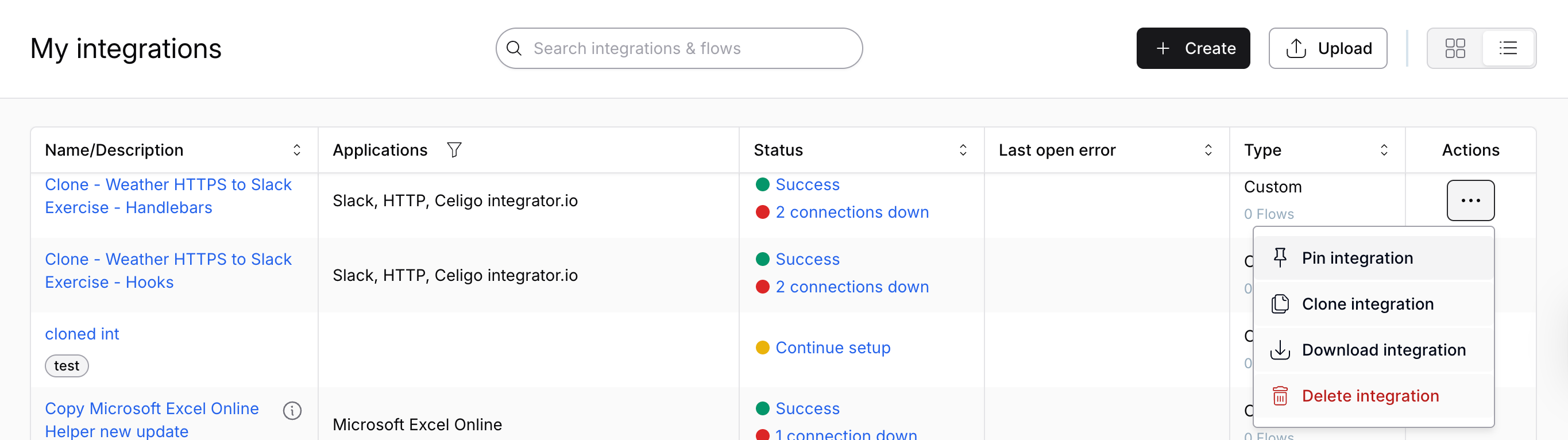Click Slack, HTTP, Celigo applications in Handlebars row

point(455,201)
